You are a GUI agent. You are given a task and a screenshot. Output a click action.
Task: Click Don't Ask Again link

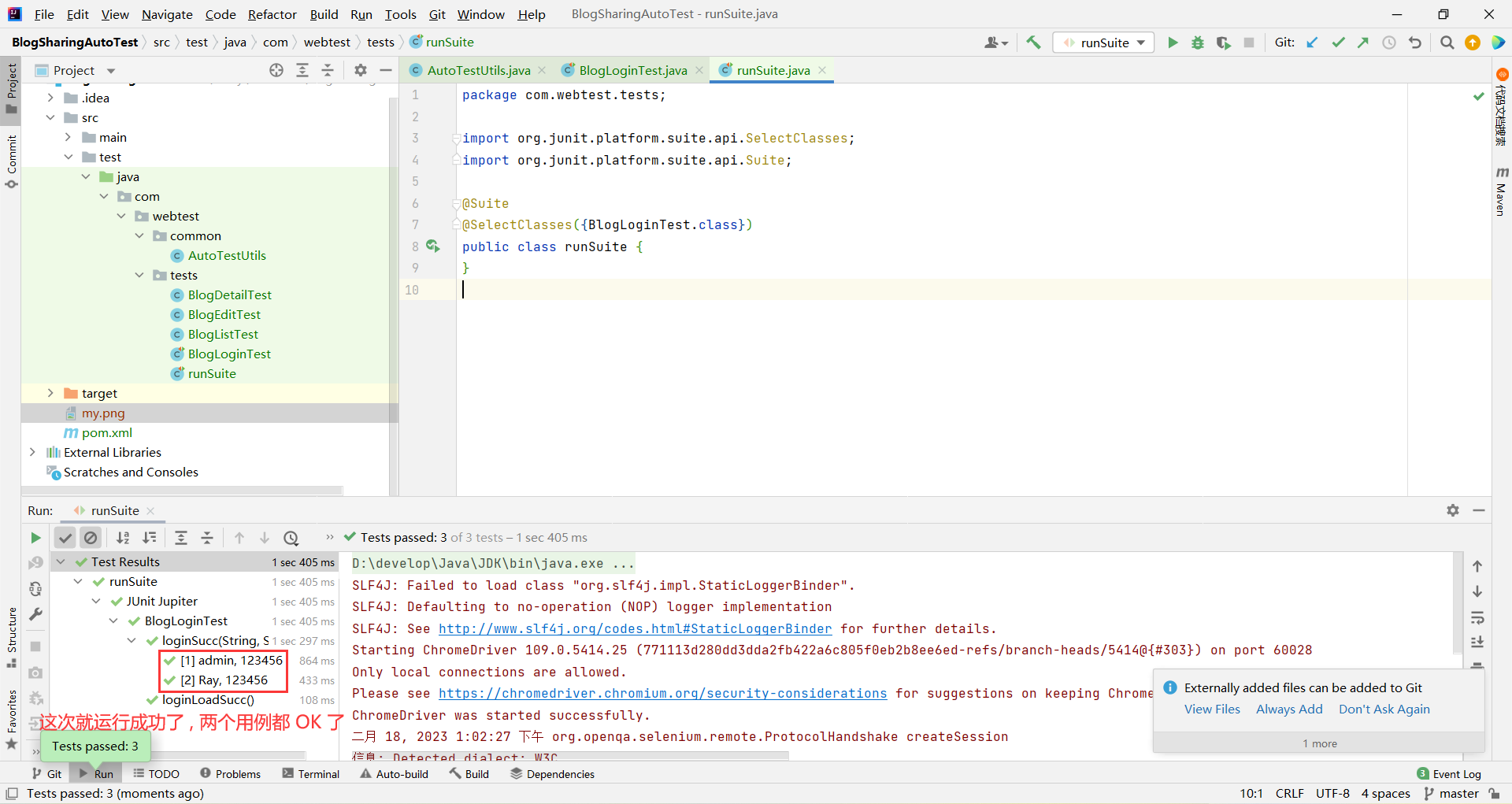(x=1384, y=709)
